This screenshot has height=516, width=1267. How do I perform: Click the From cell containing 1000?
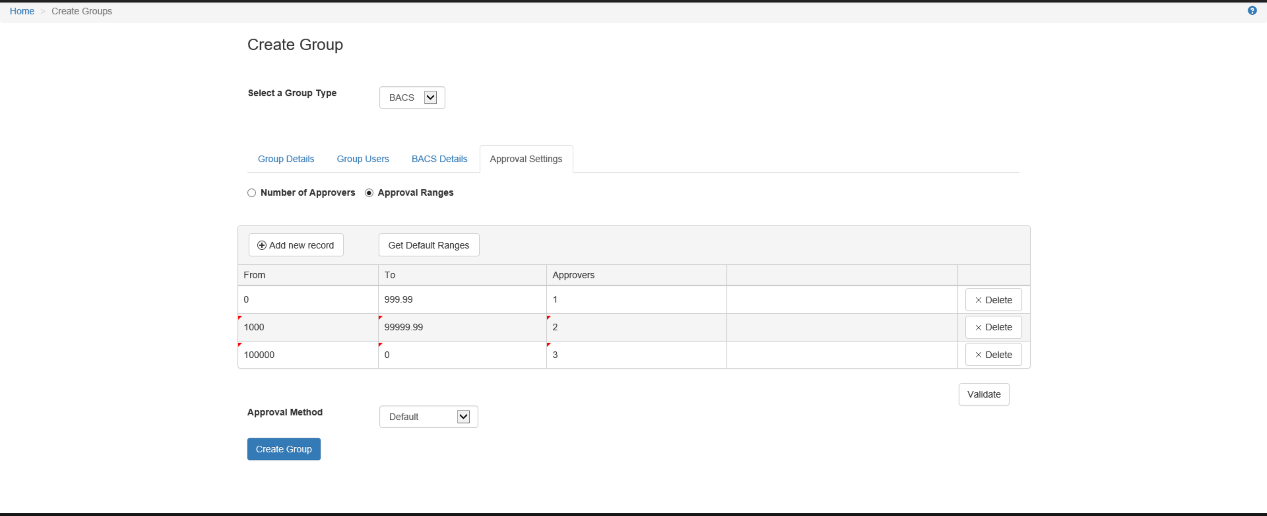[308, 327]
